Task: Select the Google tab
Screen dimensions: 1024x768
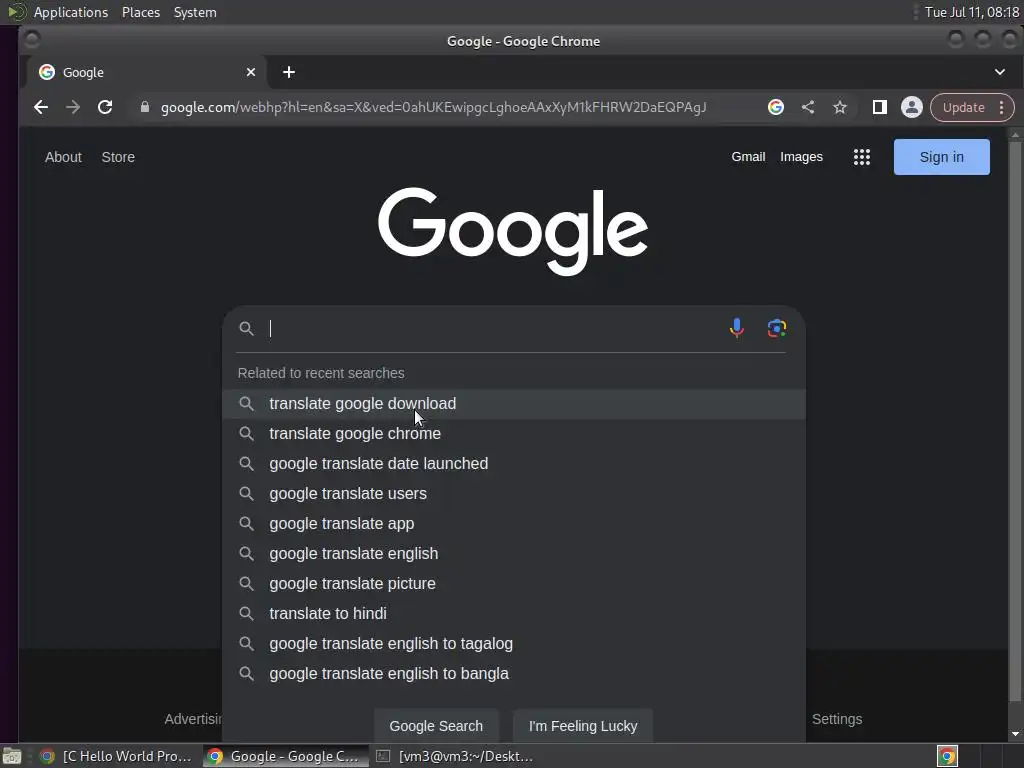Action: (146, 72)
